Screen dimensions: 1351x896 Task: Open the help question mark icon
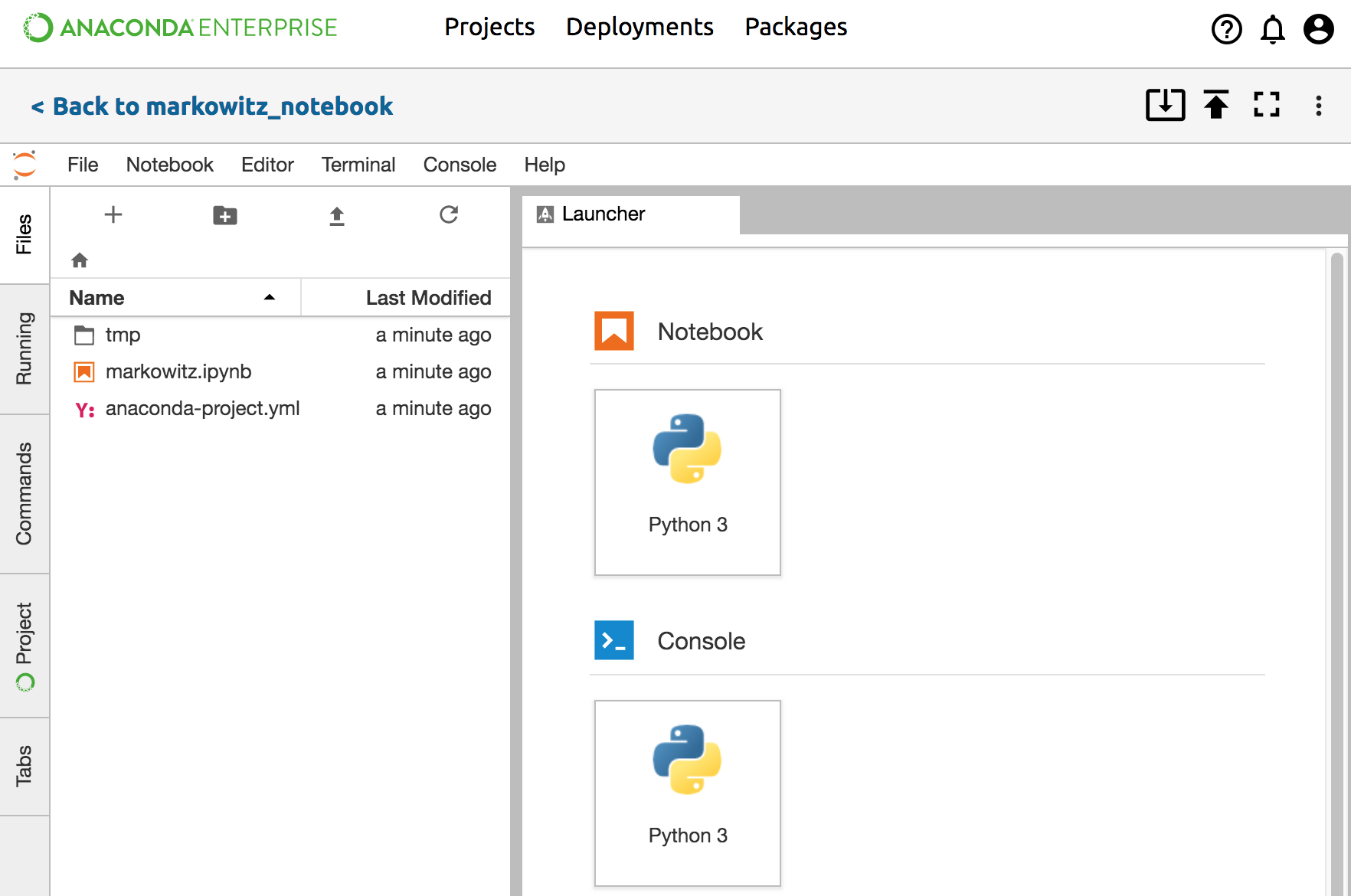(1226, 30)
